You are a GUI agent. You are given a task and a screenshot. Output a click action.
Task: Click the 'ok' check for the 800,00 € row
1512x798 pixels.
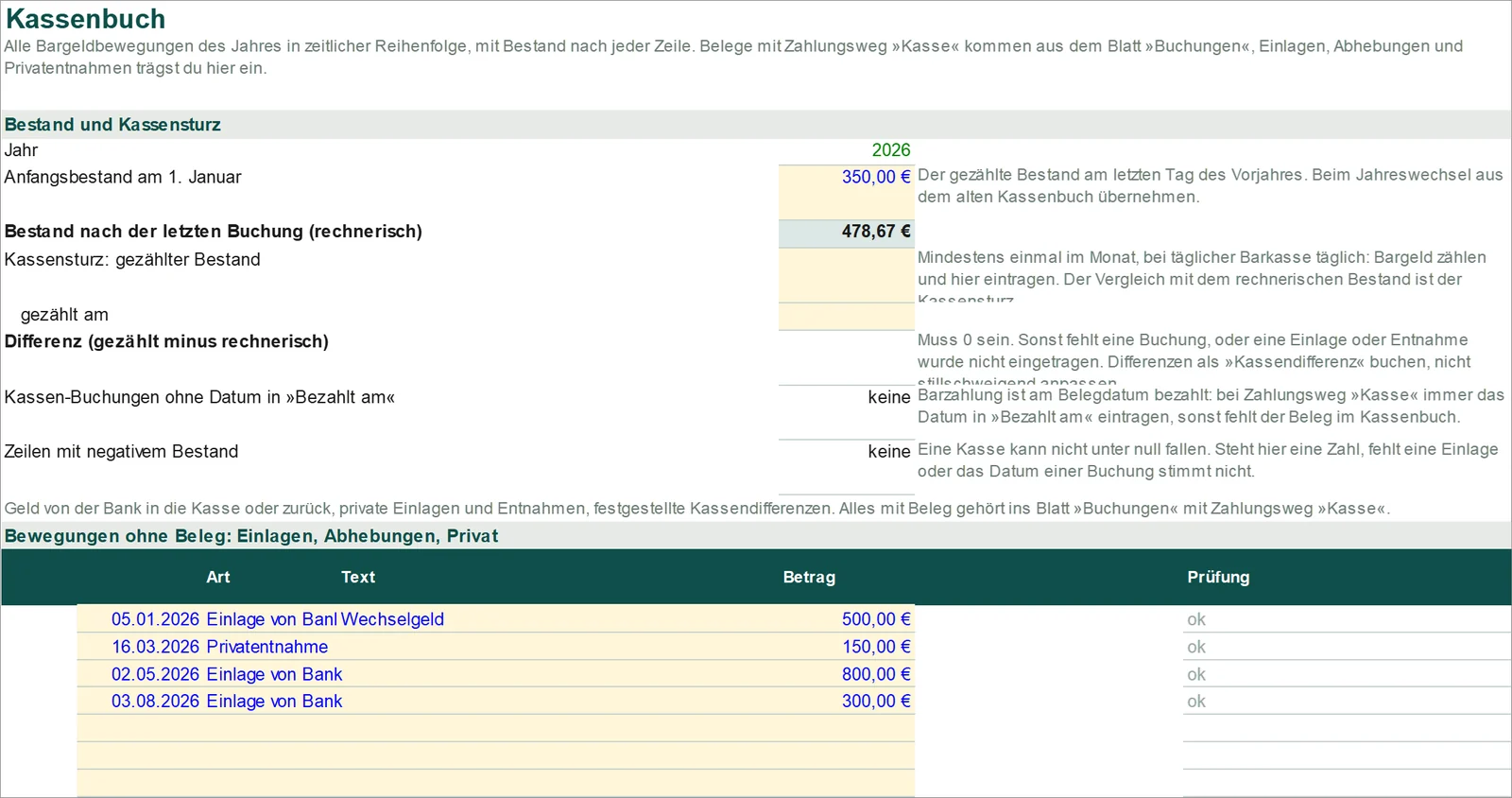[1196, 675]
